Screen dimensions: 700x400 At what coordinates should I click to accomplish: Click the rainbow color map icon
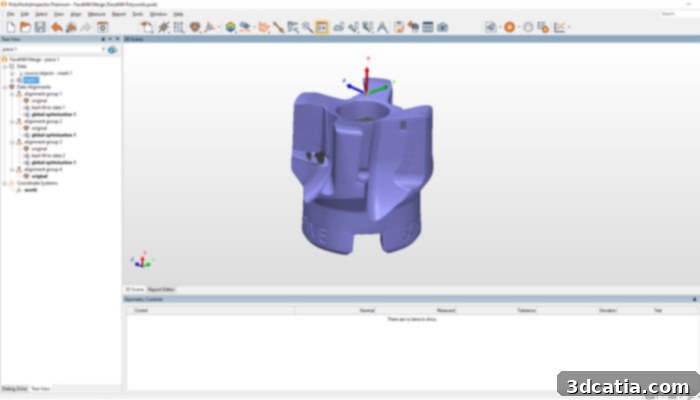[230, 27]
